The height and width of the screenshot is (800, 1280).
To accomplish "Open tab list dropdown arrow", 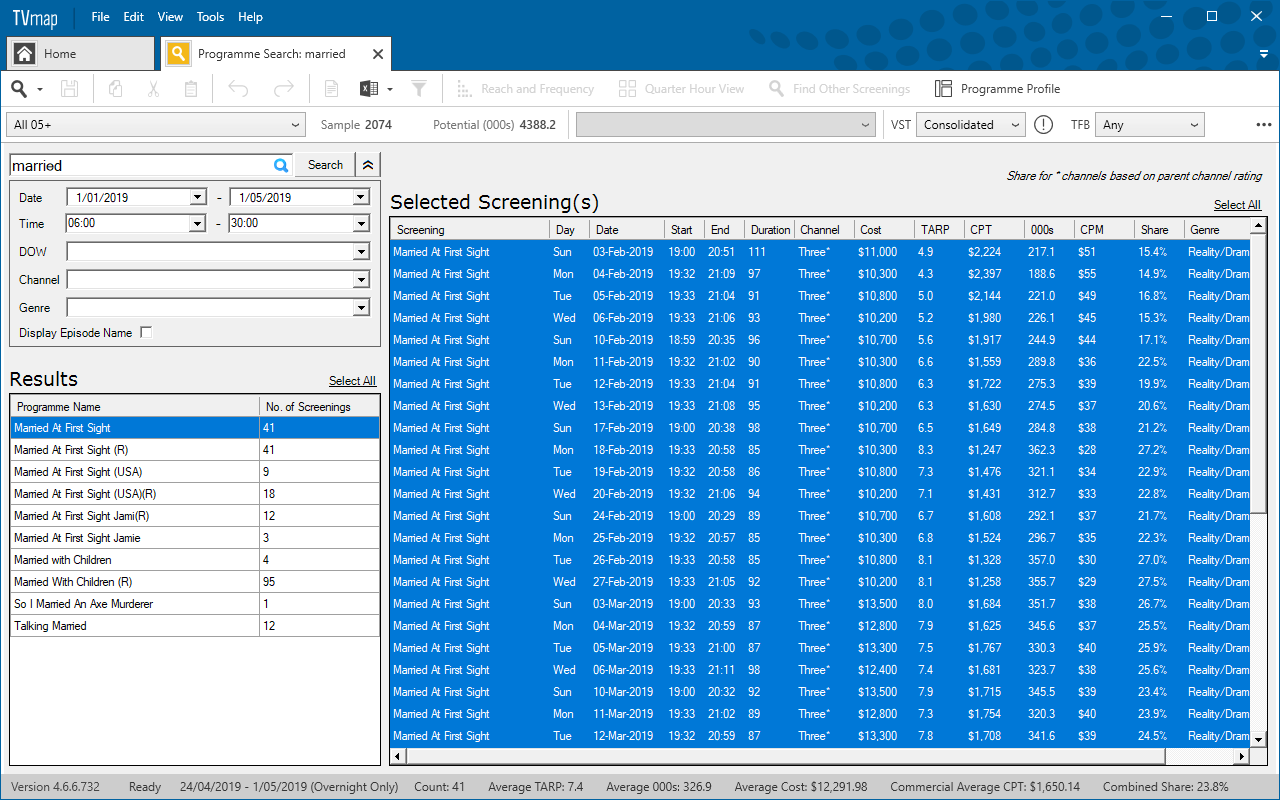I will click(1264, 54).
